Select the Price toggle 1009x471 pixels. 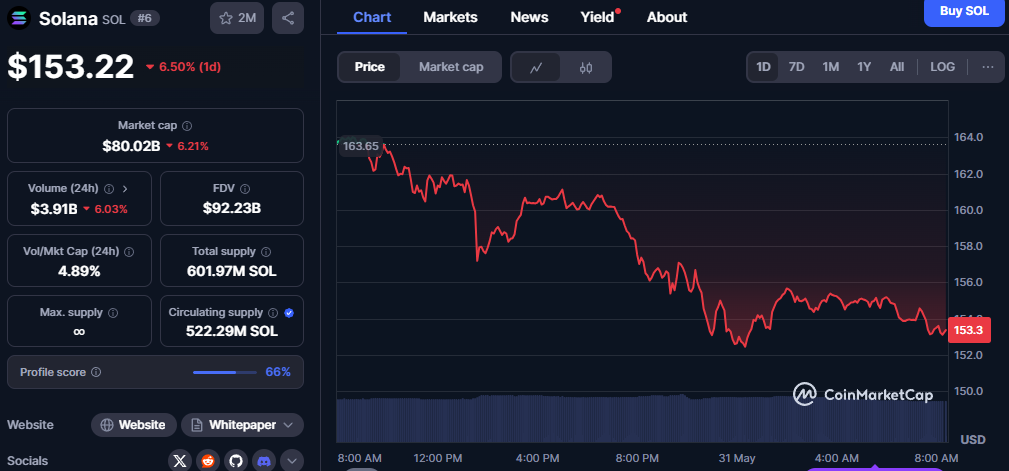tap(369, 67)
